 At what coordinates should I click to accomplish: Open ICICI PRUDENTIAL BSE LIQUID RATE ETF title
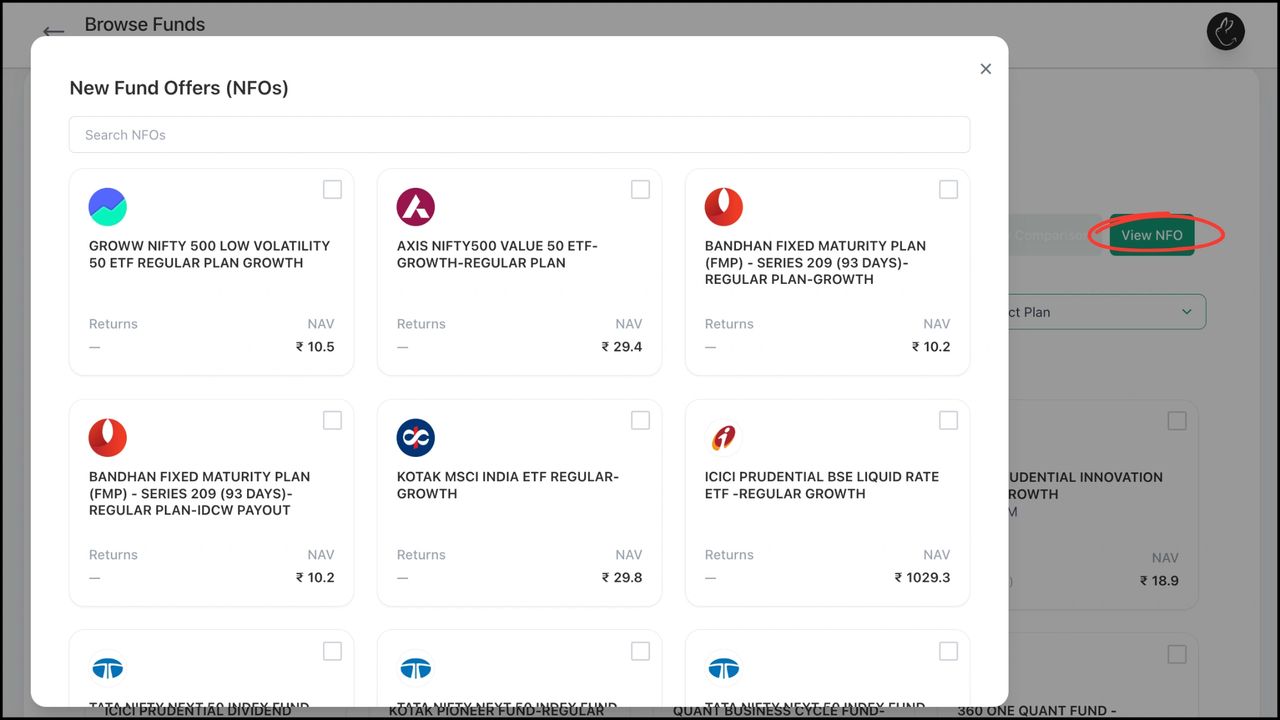pos(822,485)
